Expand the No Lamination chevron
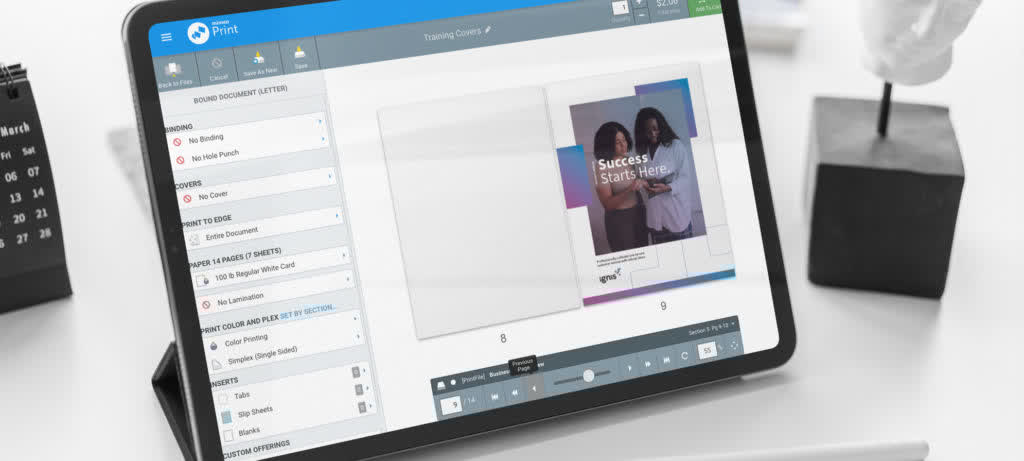Image resolution: width=1024 pixels, height=461 pixels. 348,279
